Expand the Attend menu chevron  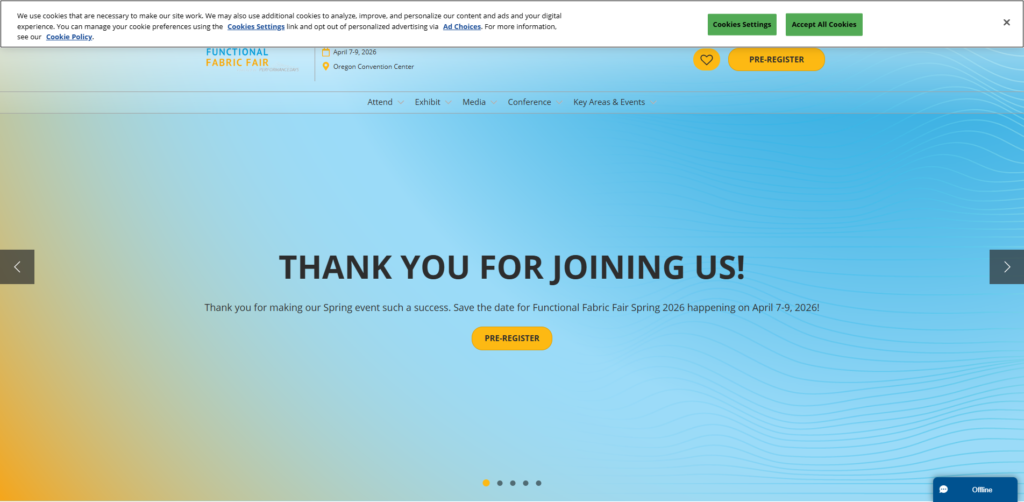(x=400, y=102)
